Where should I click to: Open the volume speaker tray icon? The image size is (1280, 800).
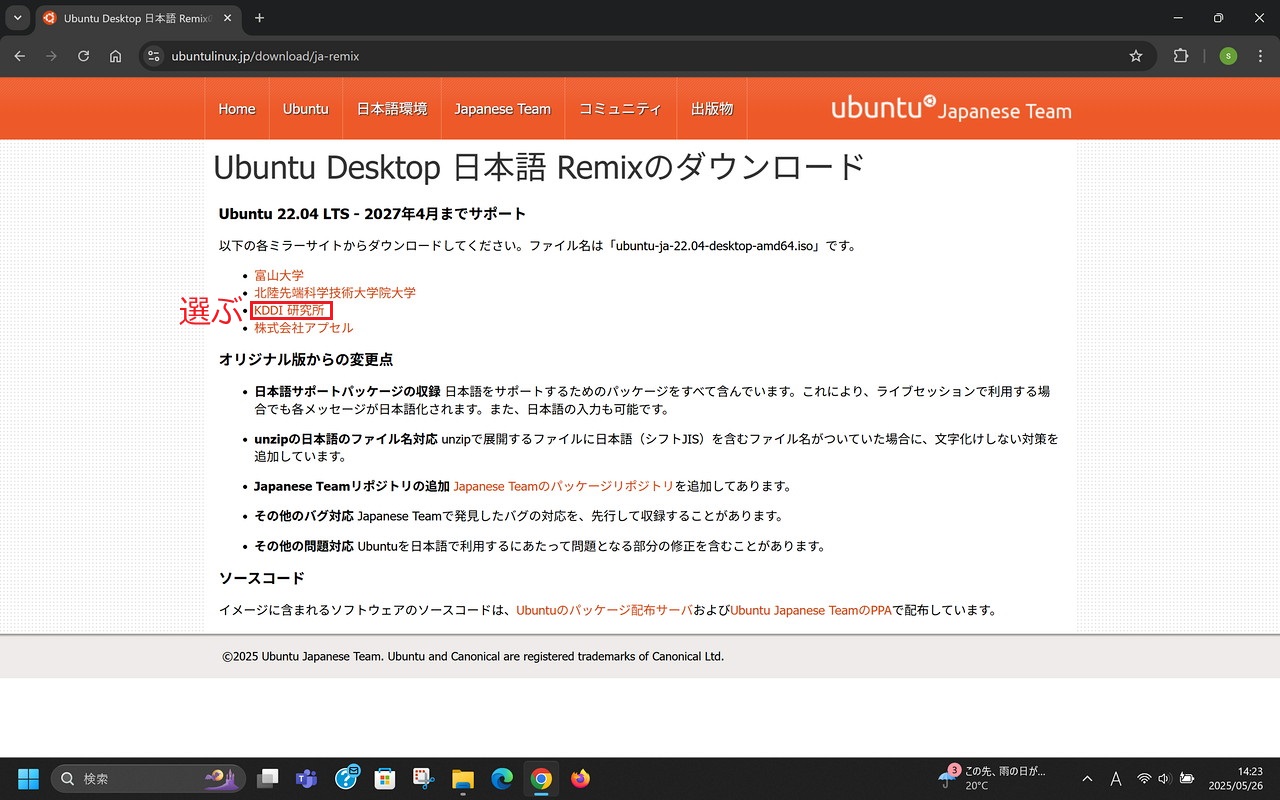point(1165,778)
